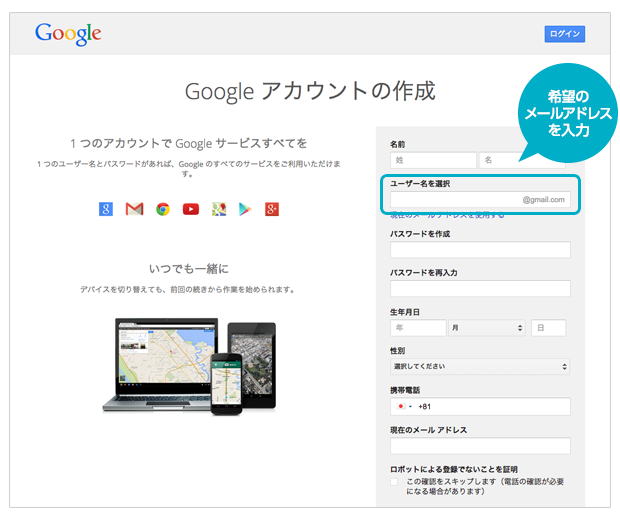Check the skip robot verification checkbox

(x=394, y=482)
